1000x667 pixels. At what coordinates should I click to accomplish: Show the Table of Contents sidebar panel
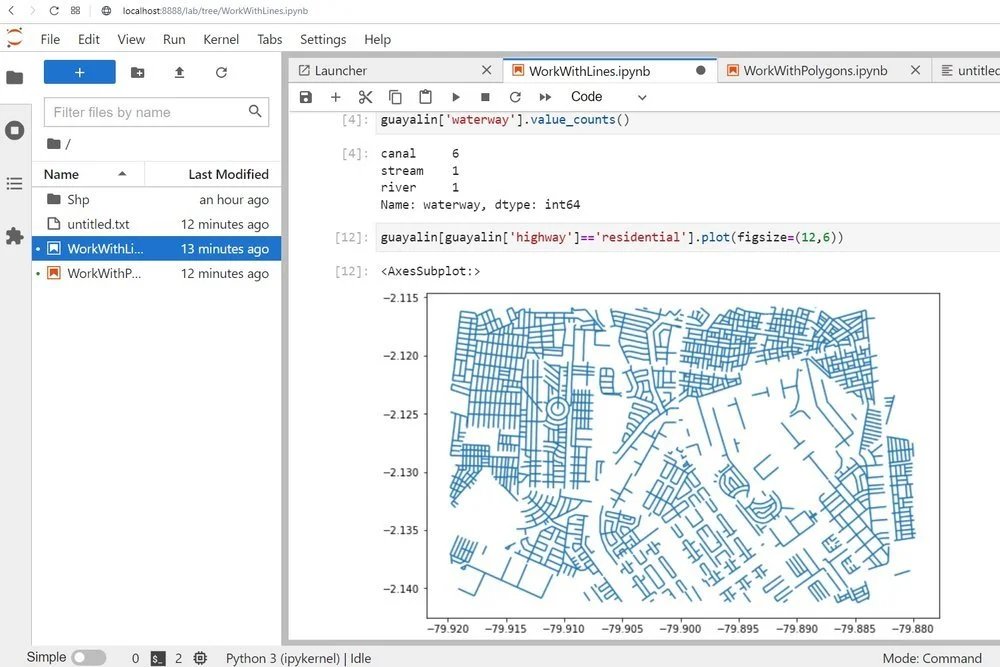click(14, 184)
